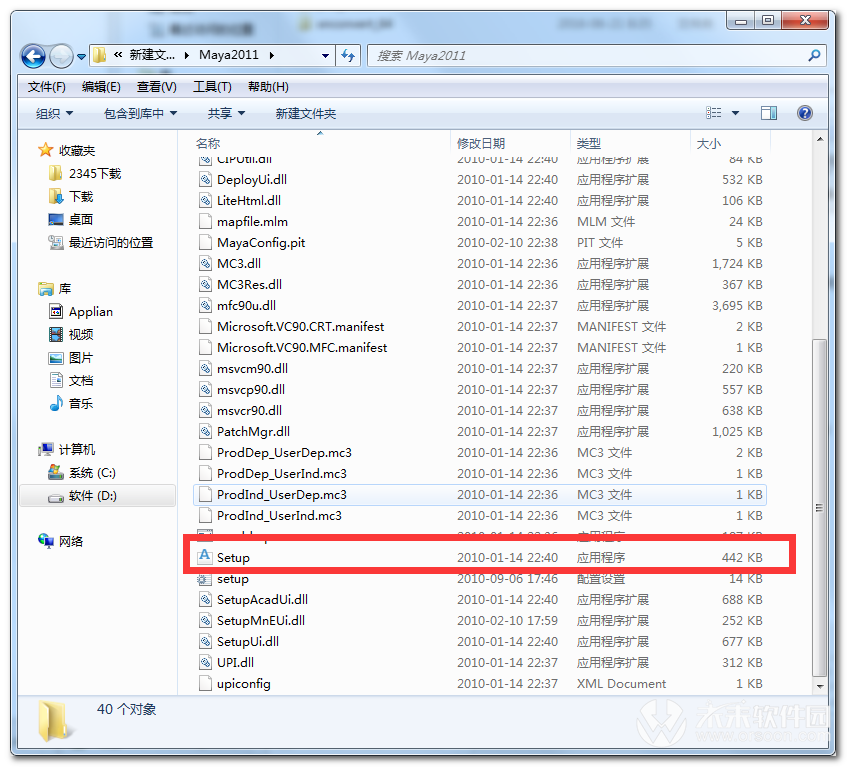The image size is (847, 767).
Task: Expand the 共享 dropdown
Action: (x=226, y=113)
